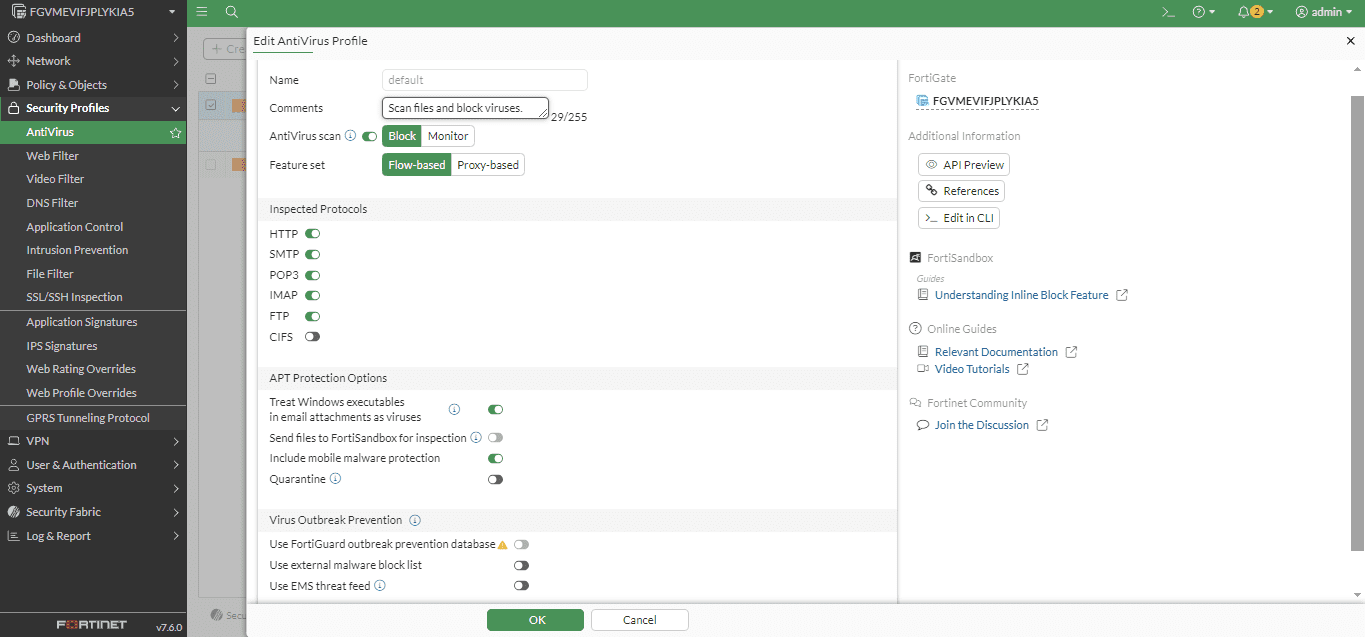1365x637 pixels.
Task: Click the FortiGate device icon in right panel
Action: (922, 101)
